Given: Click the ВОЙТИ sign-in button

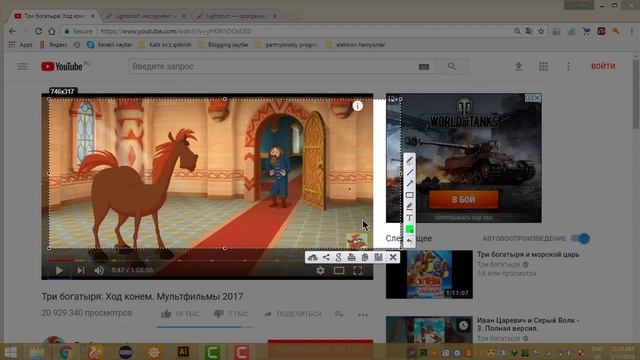Looking at the screenshot, I should [x=603, y=66].
